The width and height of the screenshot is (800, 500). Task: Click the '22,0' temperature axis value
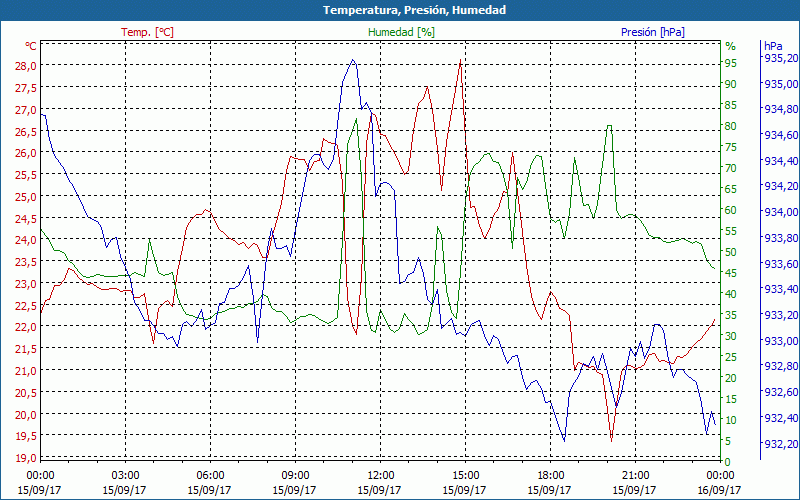(x=26, y=327)
